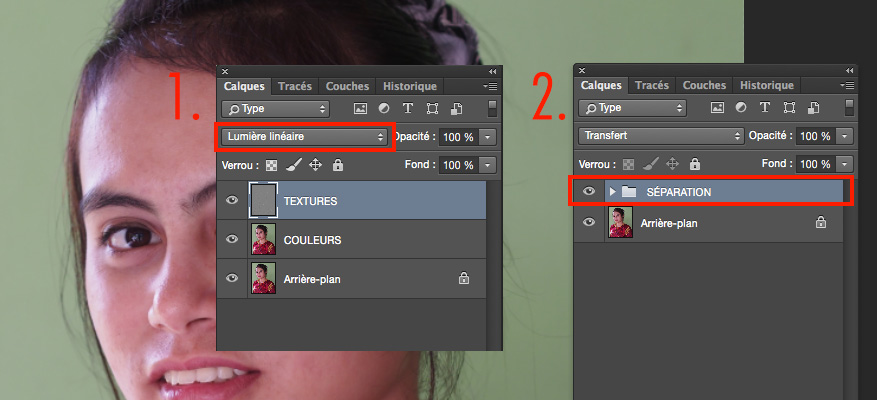Select Arrière-plan thumbnail in panel 2
877x400 pixels.
click(x=620, y=222)
